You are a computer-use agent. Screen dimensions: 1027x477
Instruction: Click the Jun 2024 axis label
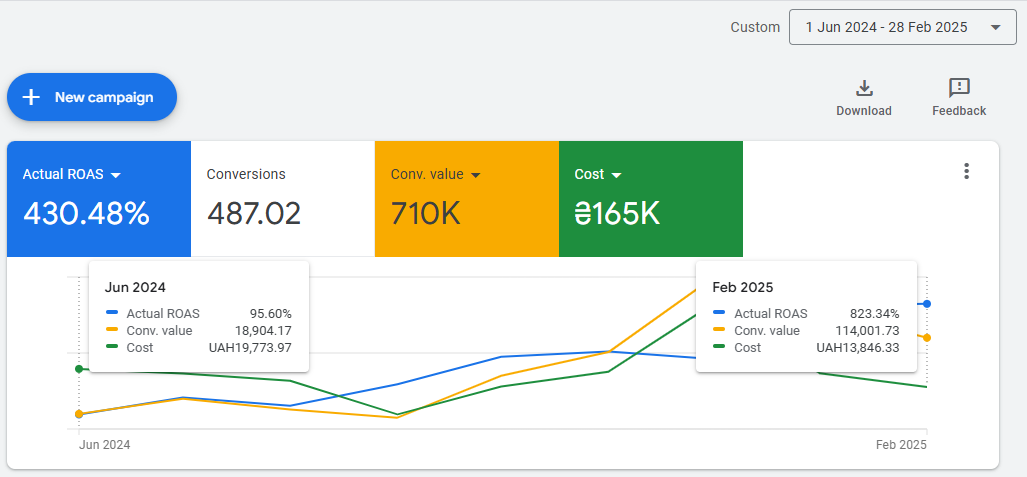click(105, 445)
